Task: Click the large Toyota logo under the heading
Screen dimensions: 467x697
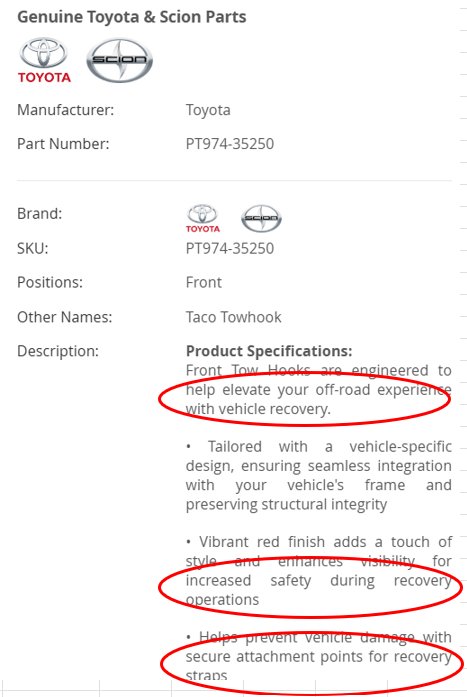Action: point(44,60)
